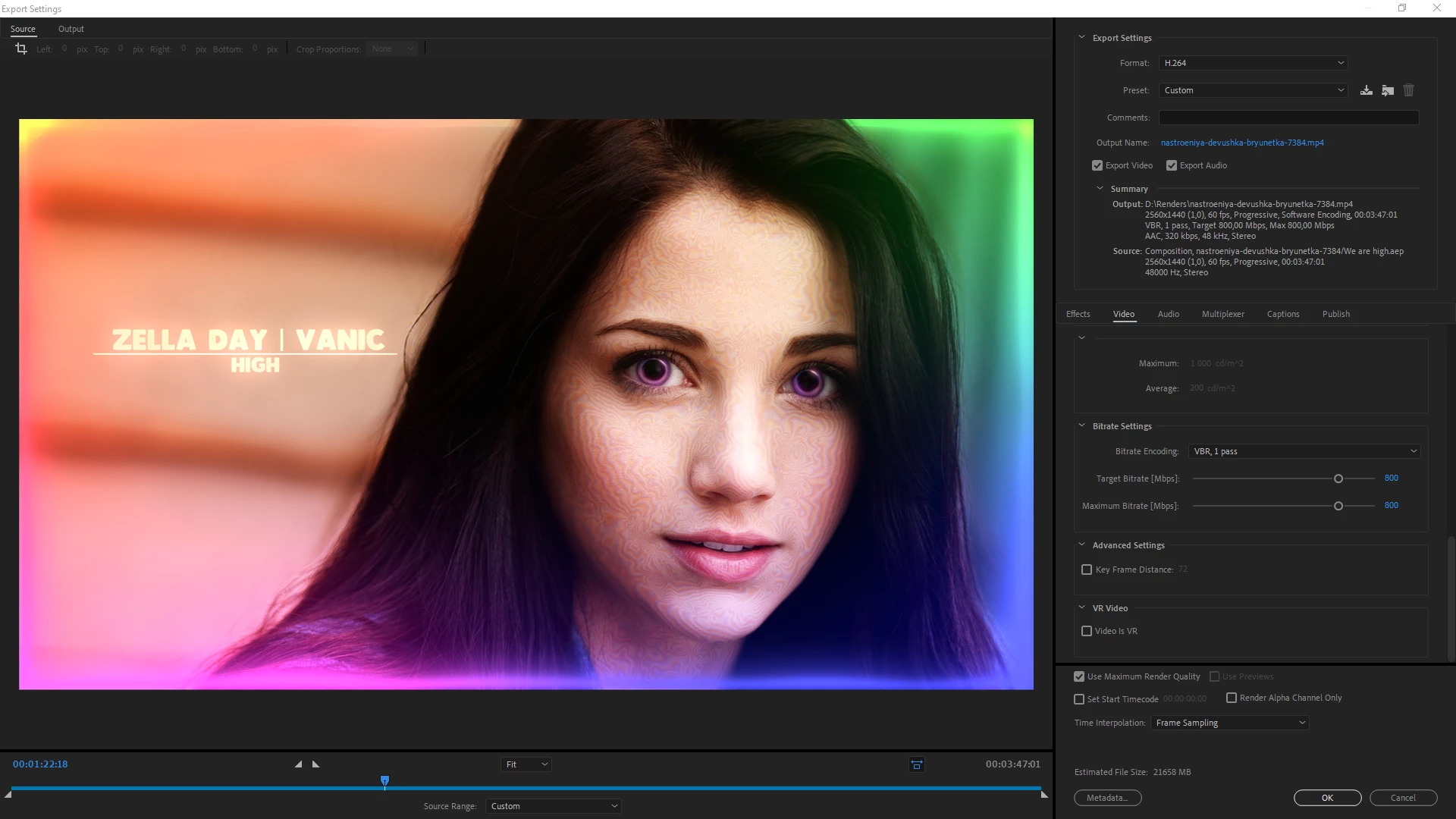Click the output name file link
This screenshot has height=819, width=1456.
(x=1241, y=143)
